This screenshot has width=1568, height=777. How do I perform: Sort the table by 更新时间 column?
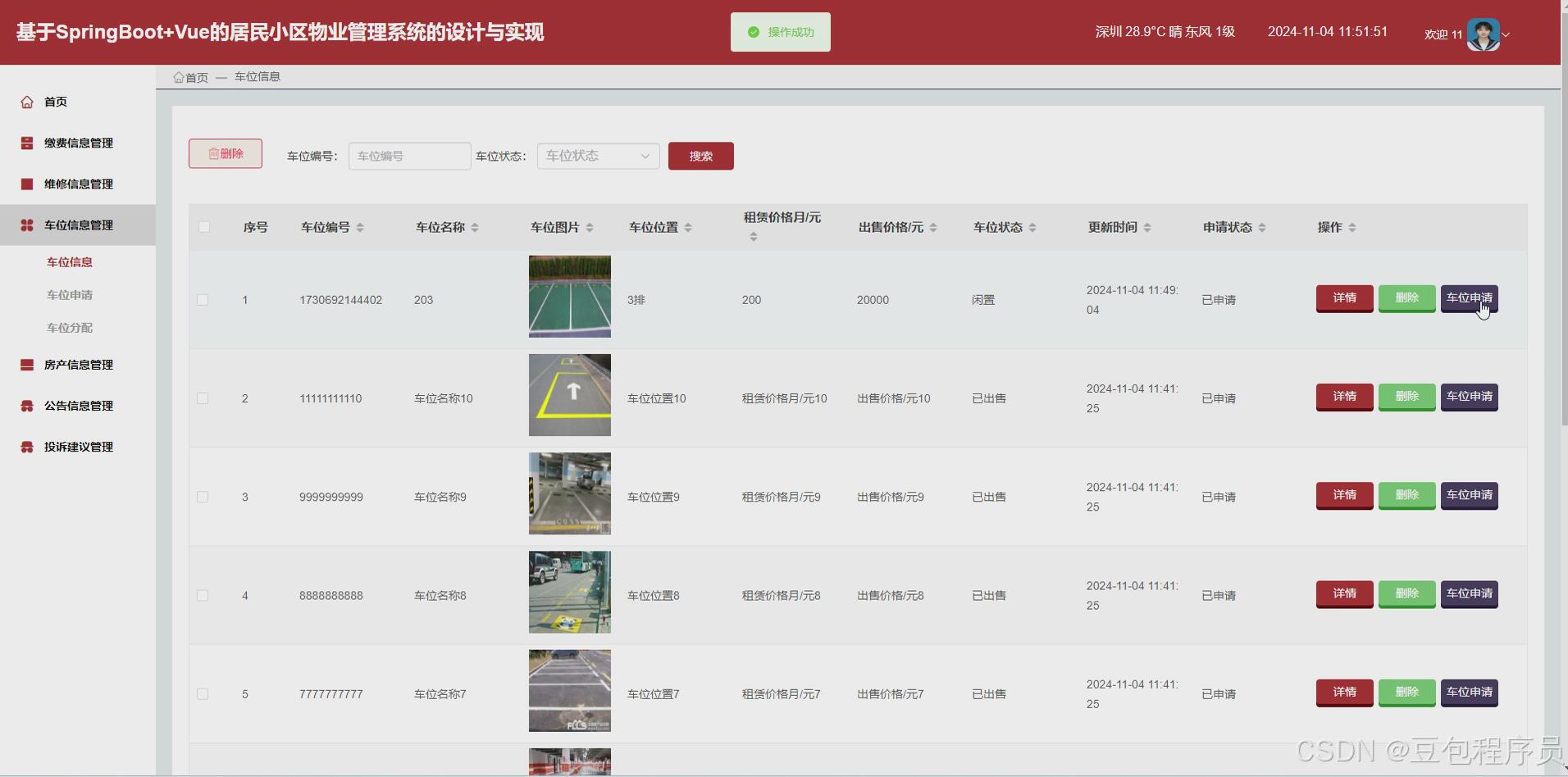[1116, 227]
